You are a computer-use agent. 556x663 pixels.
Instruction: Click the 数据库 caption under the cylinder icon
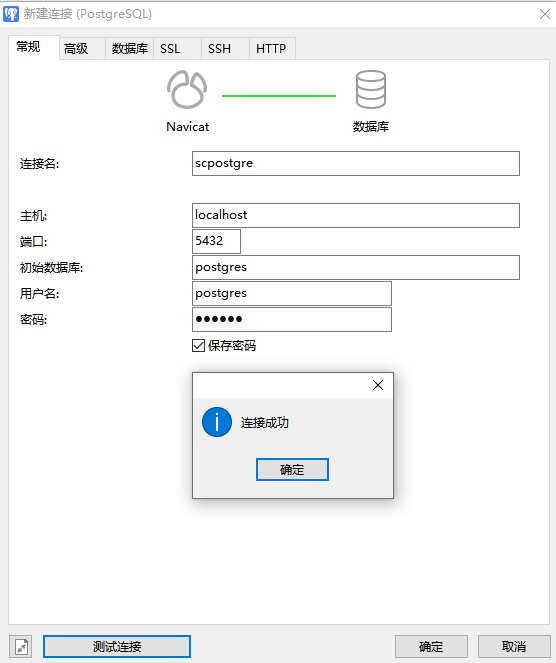tap(371, 126)
